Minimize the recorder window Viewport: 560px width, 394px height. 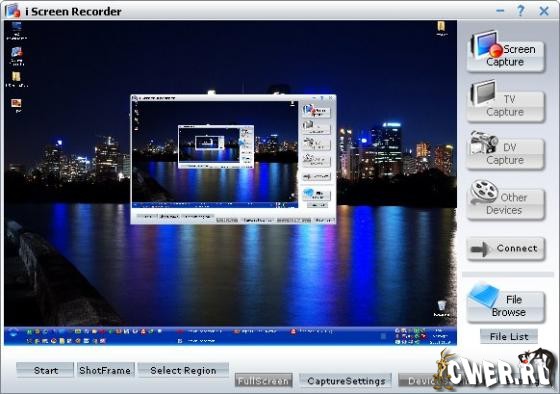point(500,11)
